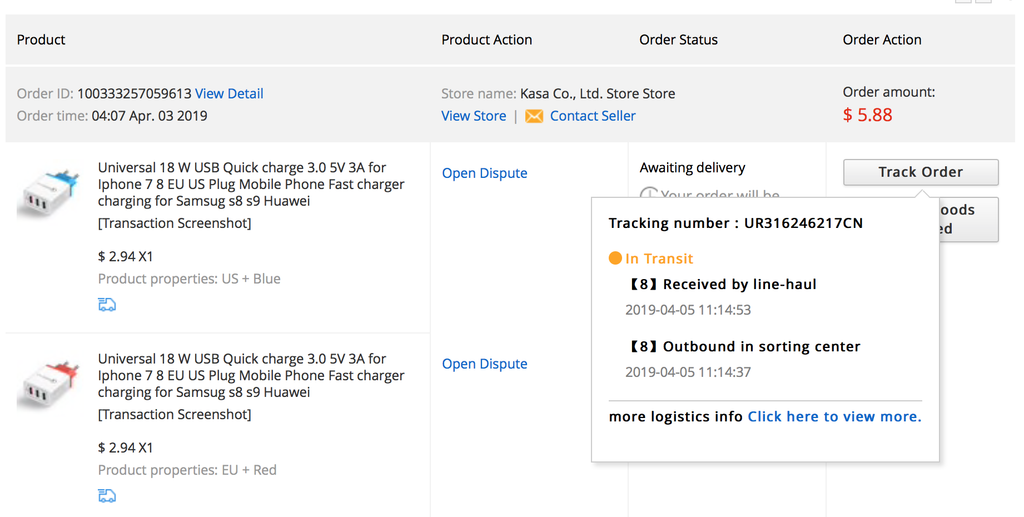Click timestamp 2019-04-05 11:14:37
Viewport: 1024px width, 517px height.
click(x=688, y=372)
